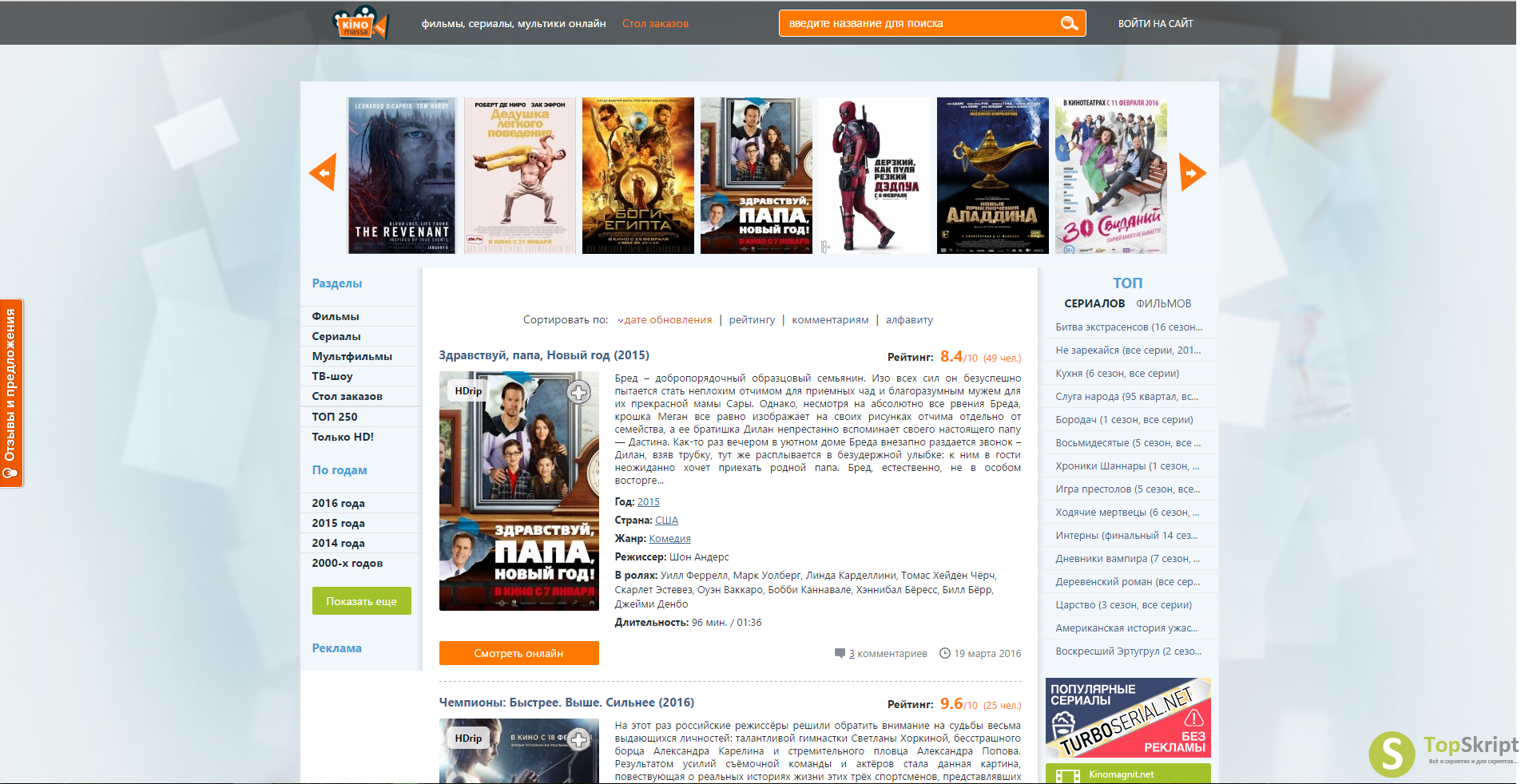Open 'Здравствуй, папа' carousel poster

pos(757,176)
